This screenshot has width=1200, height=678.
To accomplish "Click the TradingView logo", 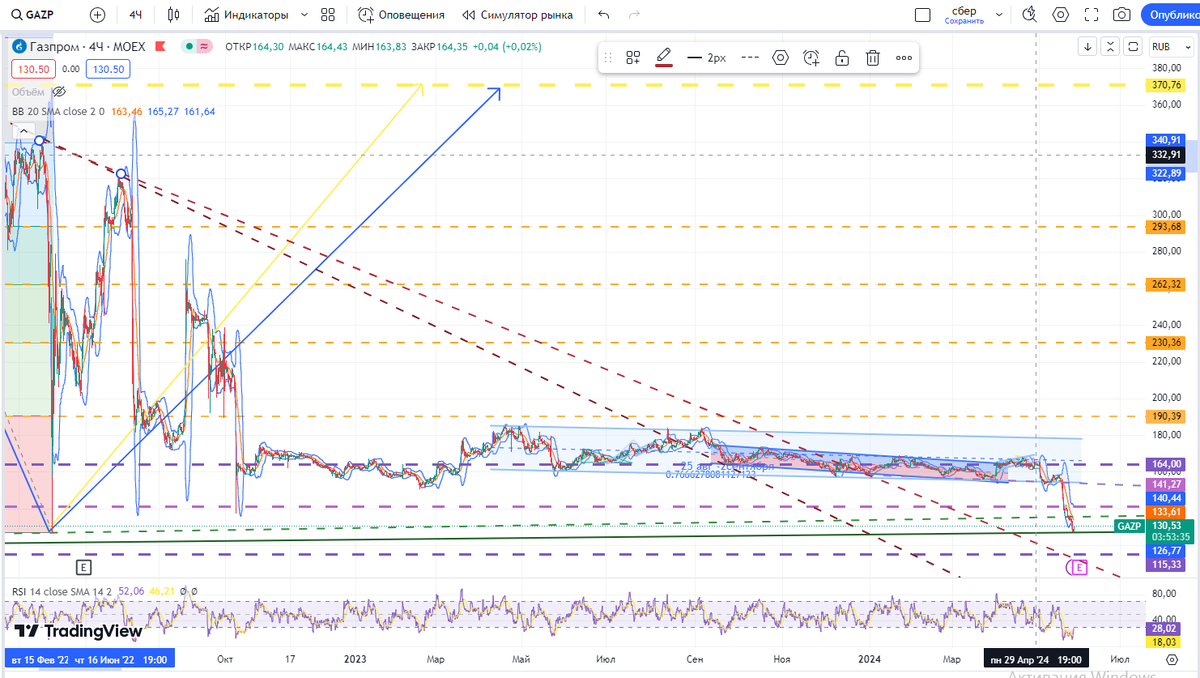I will [x=78, y=631].
